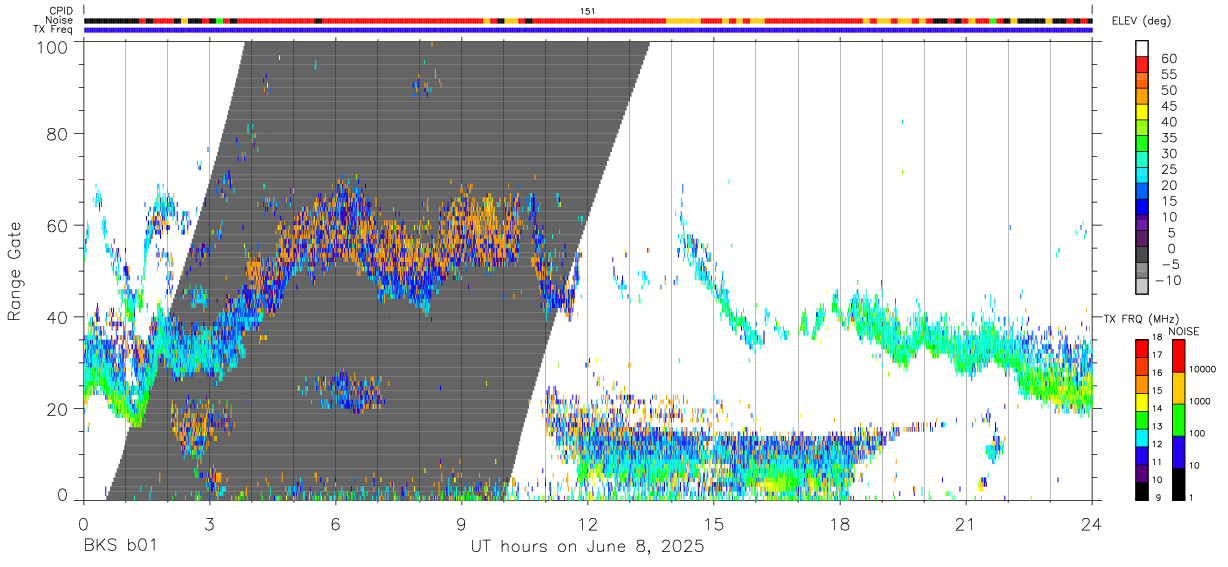
Task: Click the 3 label on UT hours axis
Action: (209, 524)
